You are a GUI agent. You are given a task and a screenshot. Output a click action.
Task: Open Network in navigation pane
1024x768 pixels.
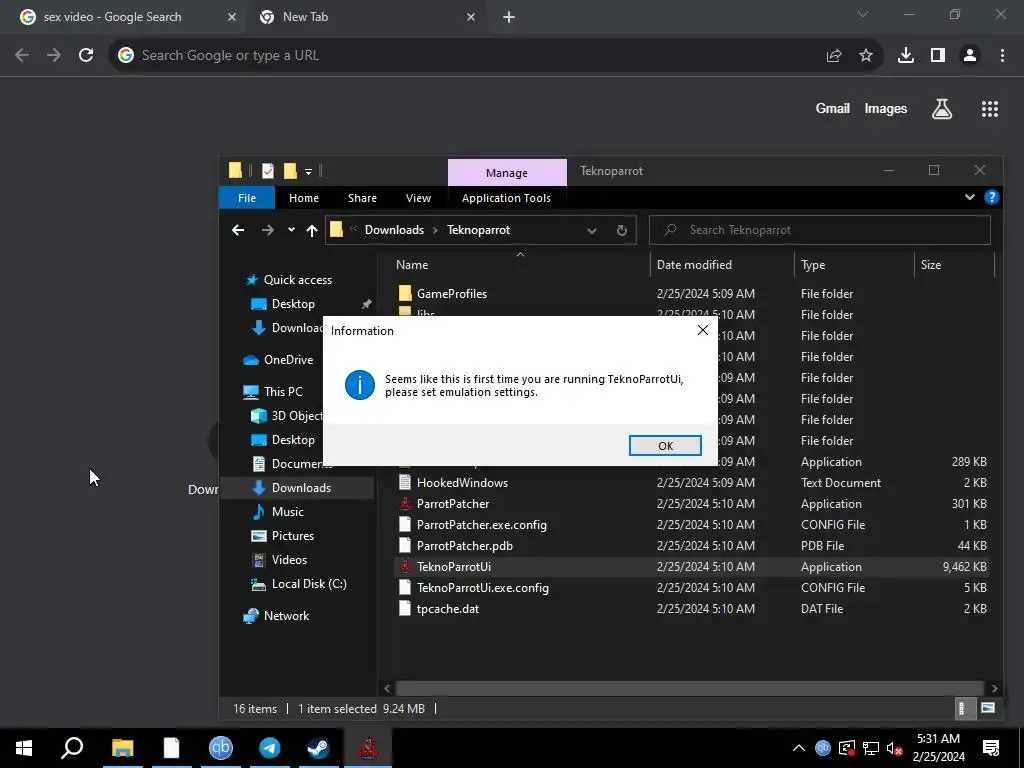point(286,616)
